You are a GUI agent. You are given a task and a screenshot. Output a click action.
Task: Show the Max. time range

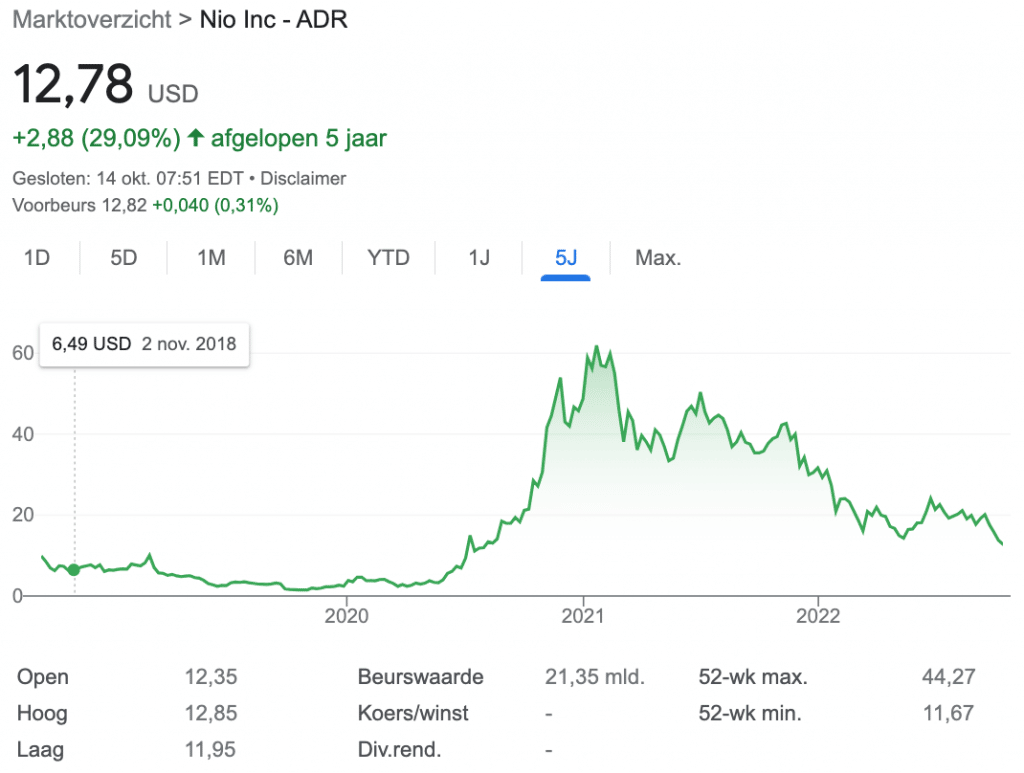(658, 258)
